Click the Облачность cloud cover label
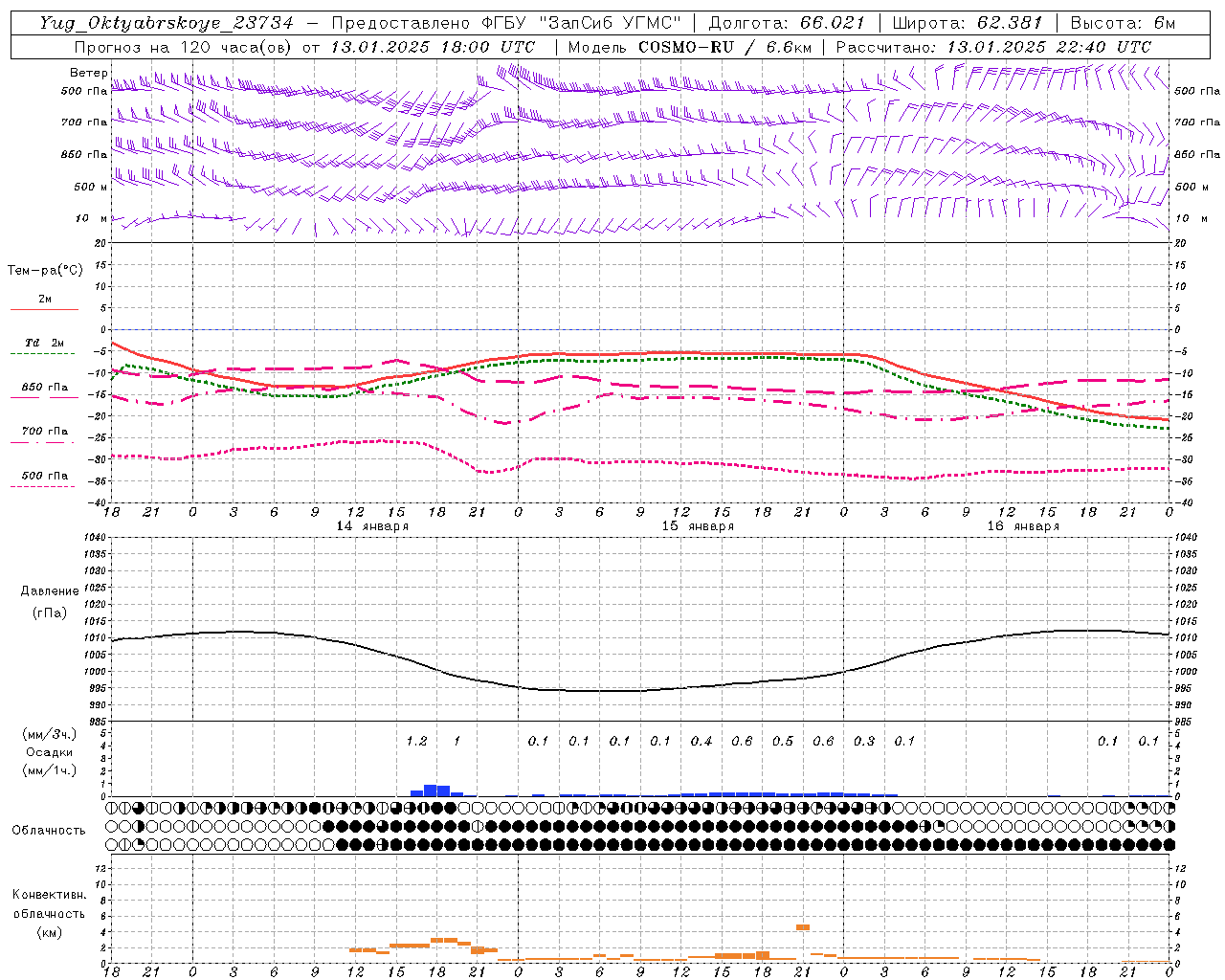 click(49, 831)
